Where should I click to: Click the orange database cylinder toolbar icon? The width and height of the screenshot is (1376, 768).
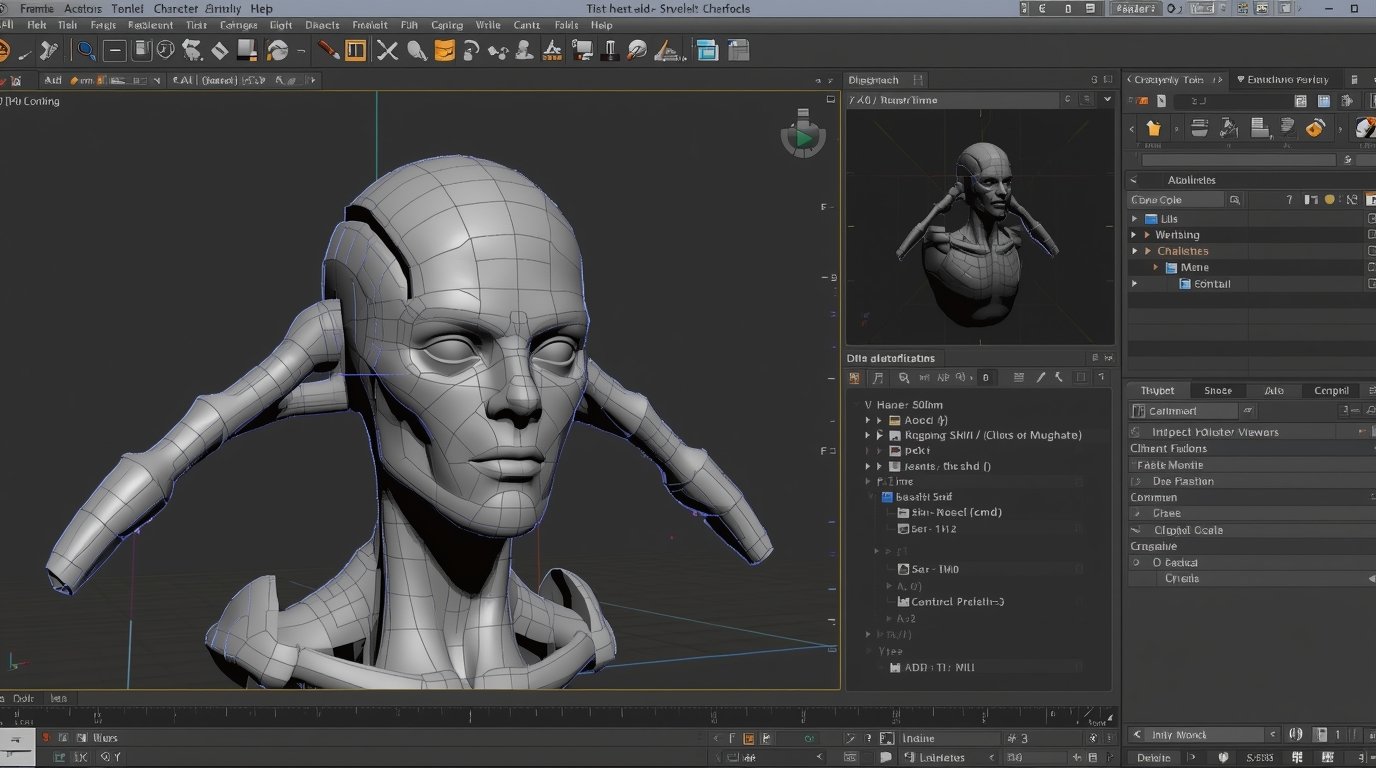coord(445,50)
